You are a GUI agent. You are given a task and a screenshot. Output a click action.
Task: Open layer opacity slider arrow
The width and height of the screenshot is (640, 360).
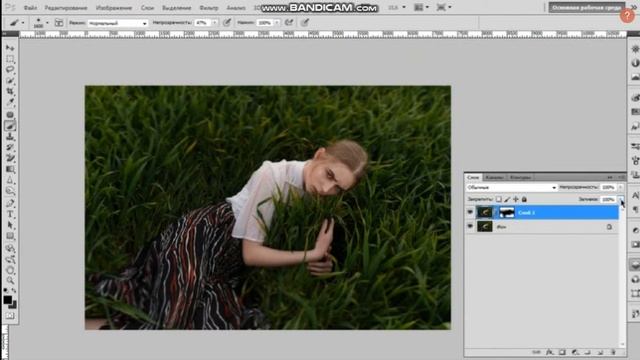(x=620, y=187)
